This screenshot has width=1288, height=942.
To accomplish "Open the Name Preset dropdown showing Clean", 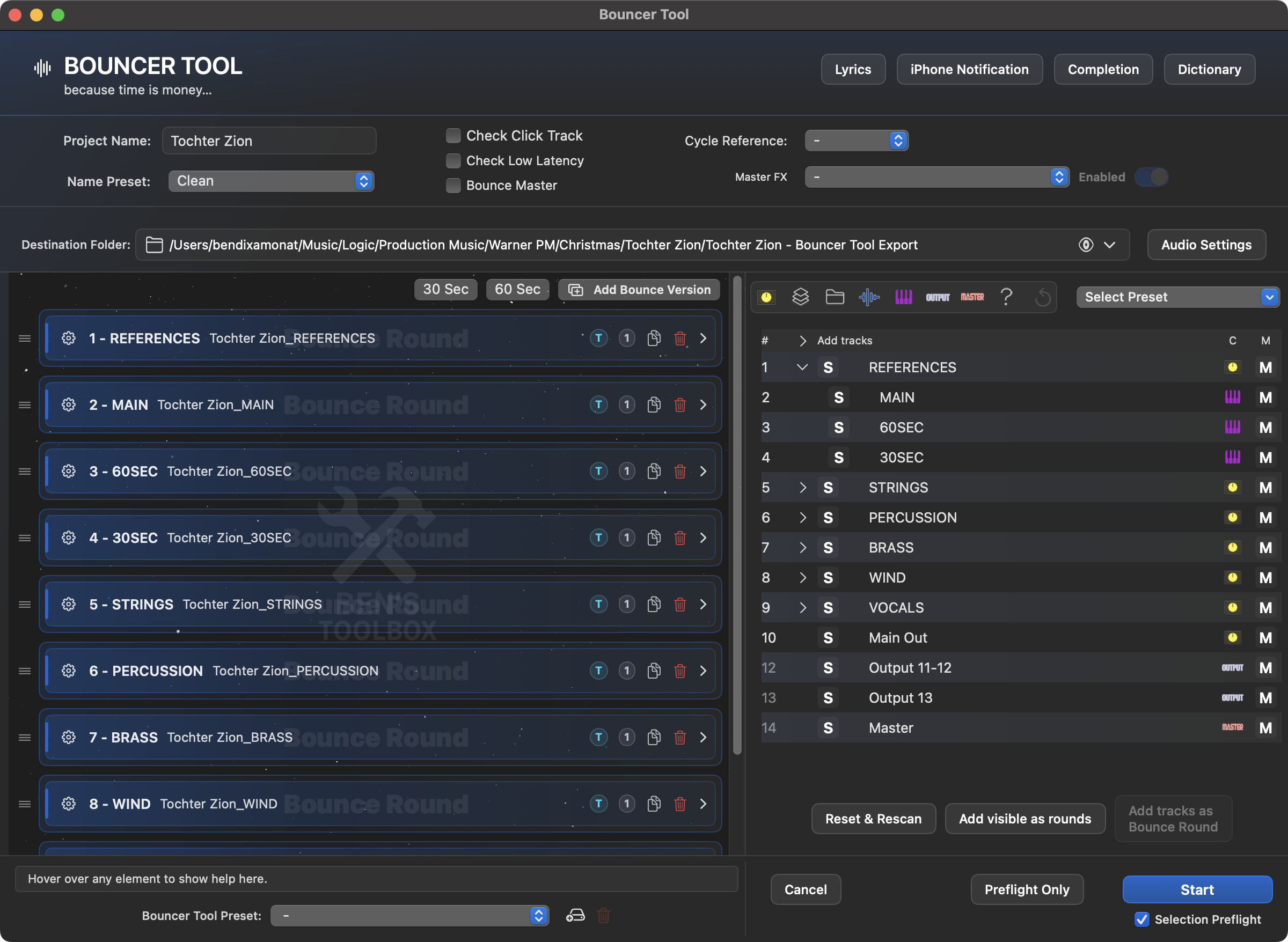I will click(271, 181).
